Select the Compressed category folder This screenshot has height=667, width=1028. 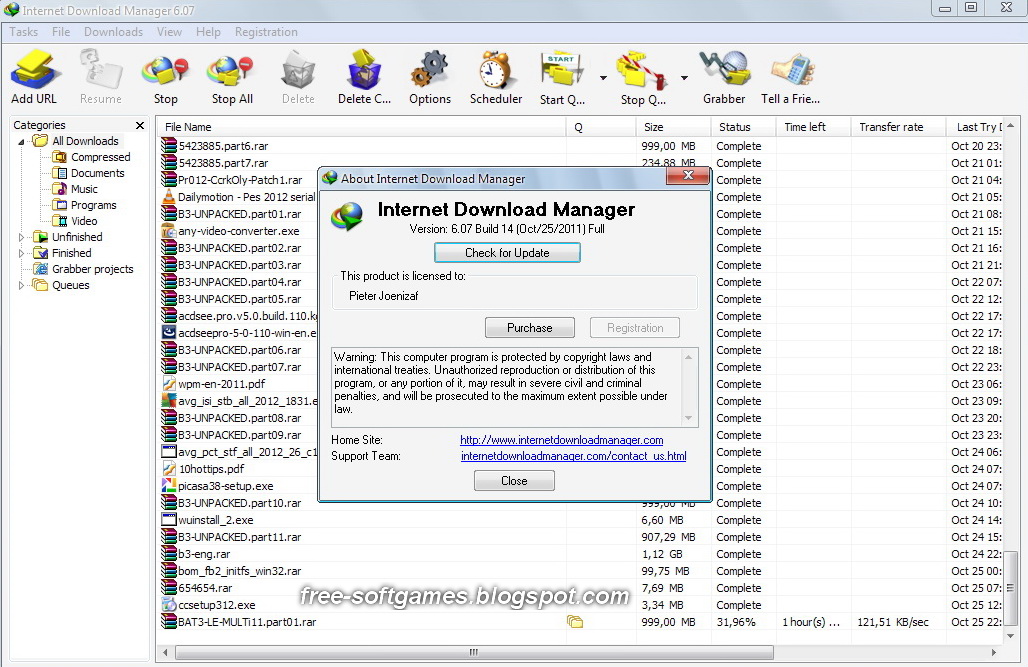click(x=91, y=157)
